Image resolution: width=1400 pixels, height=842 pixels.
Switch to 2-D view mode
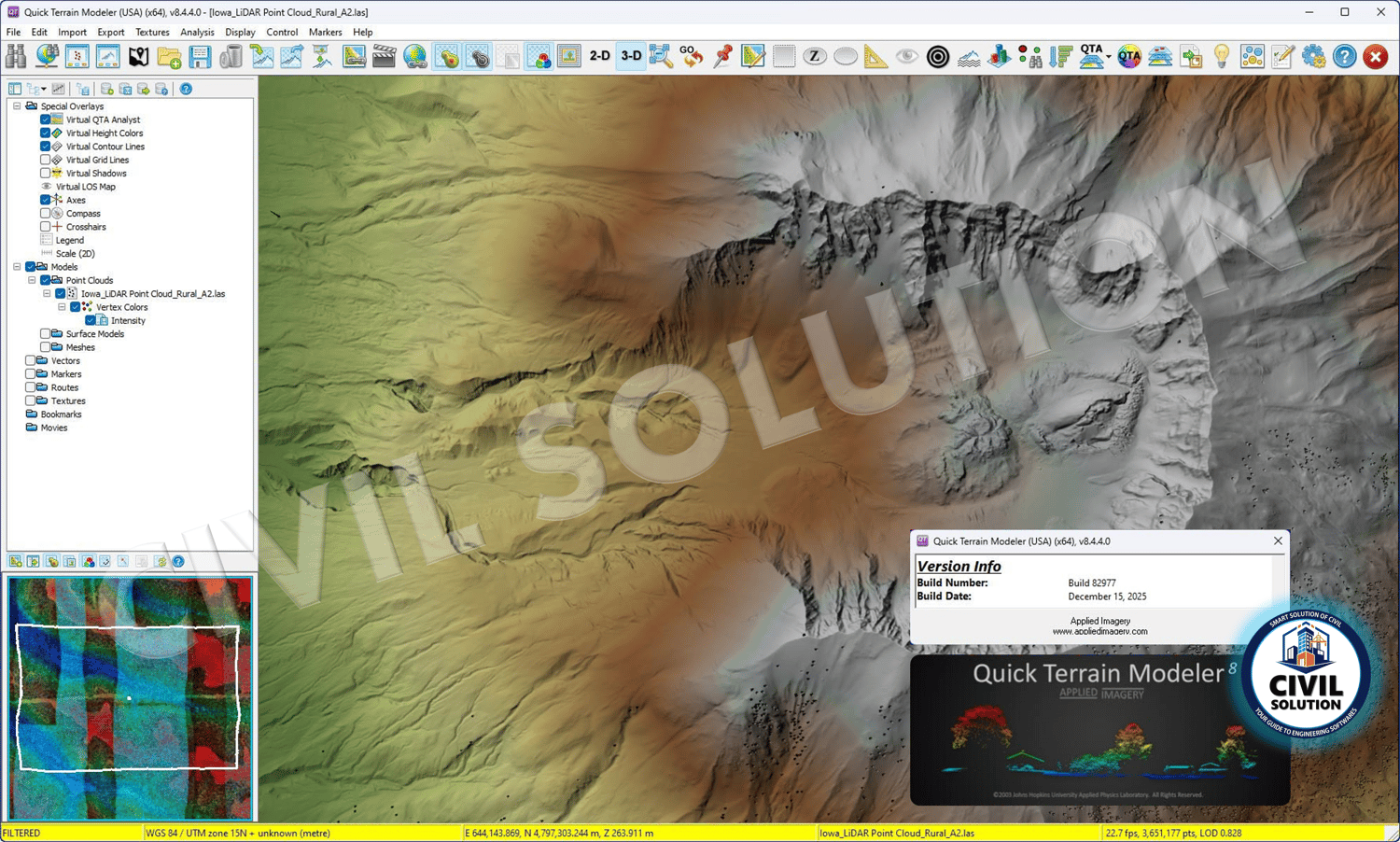pos(600,57)
